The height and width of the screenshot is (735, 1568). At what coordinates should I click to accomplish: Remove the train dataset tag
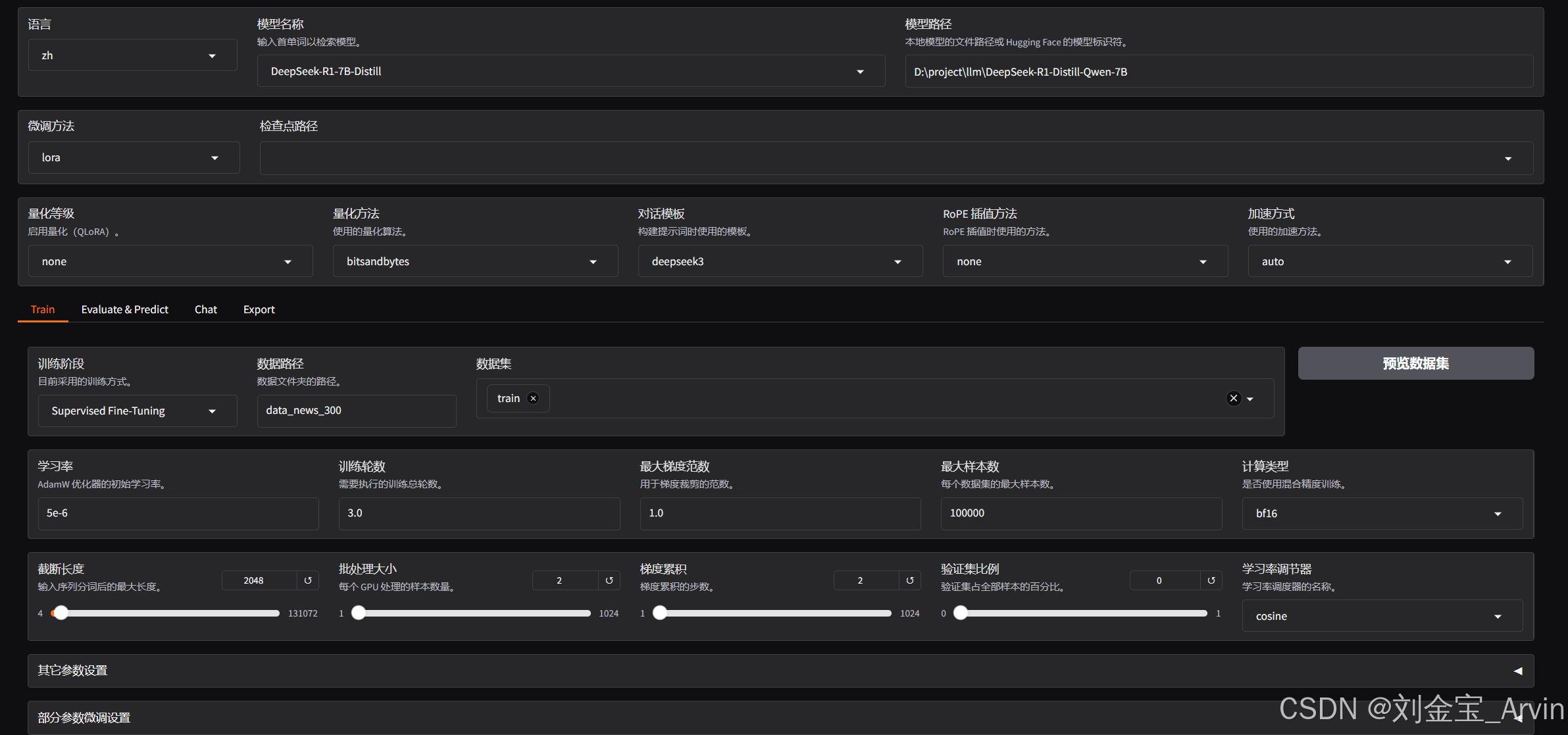(534, 398)
